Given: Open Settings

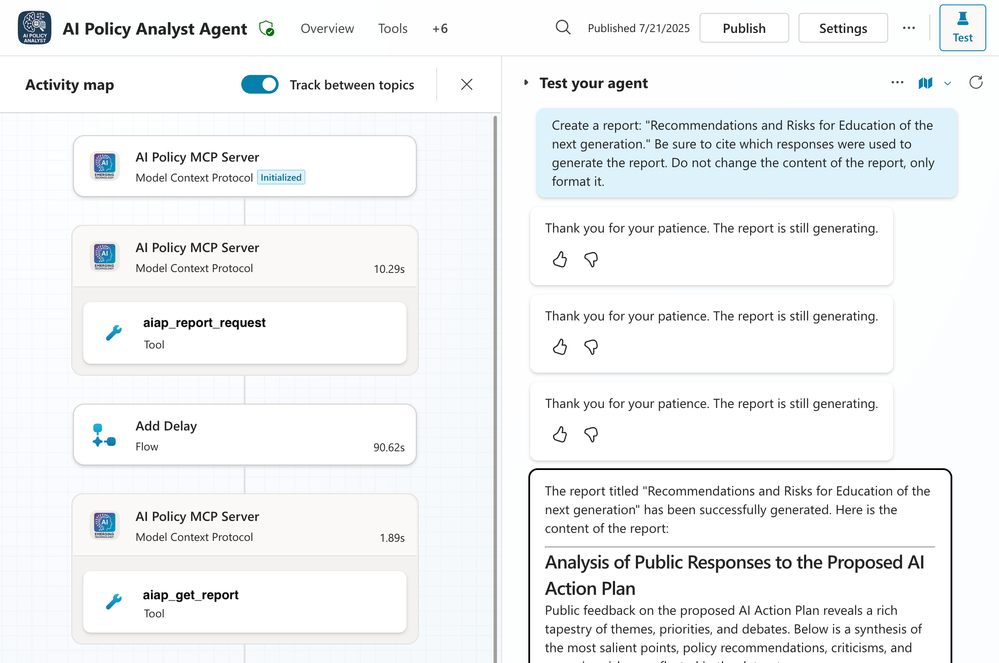Looking at the screenshot, I should point(842,28).
